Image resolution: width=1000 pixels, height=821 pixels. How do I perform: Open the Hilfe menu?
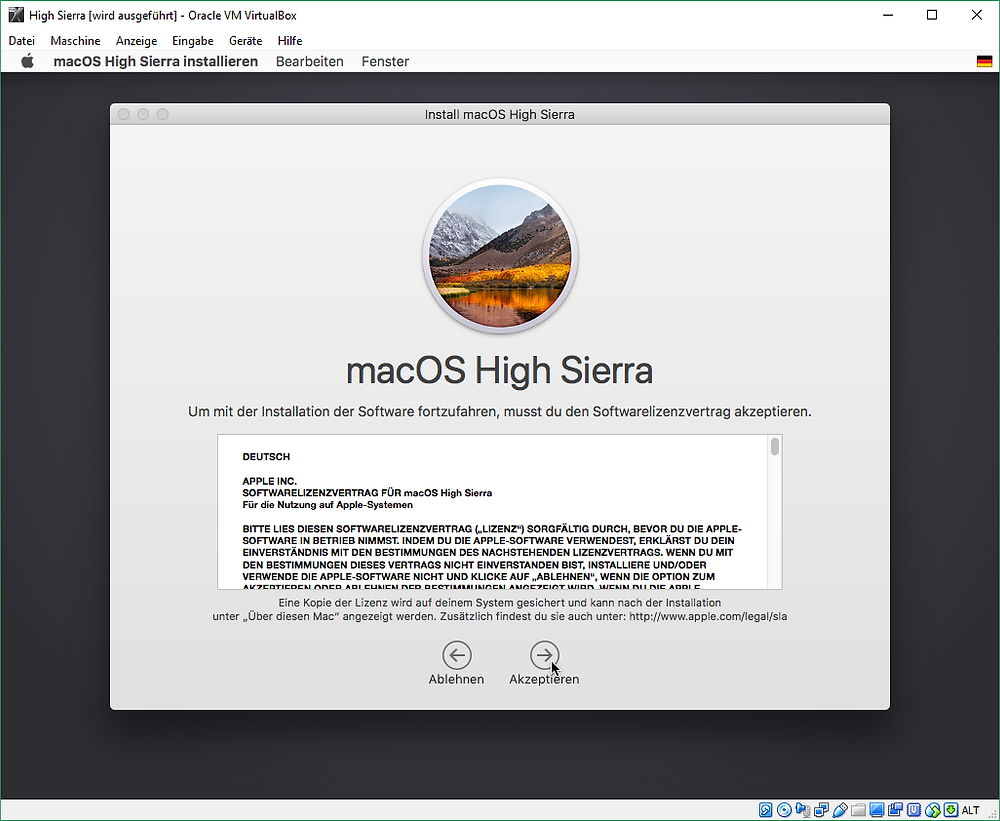tap(290, 41)
